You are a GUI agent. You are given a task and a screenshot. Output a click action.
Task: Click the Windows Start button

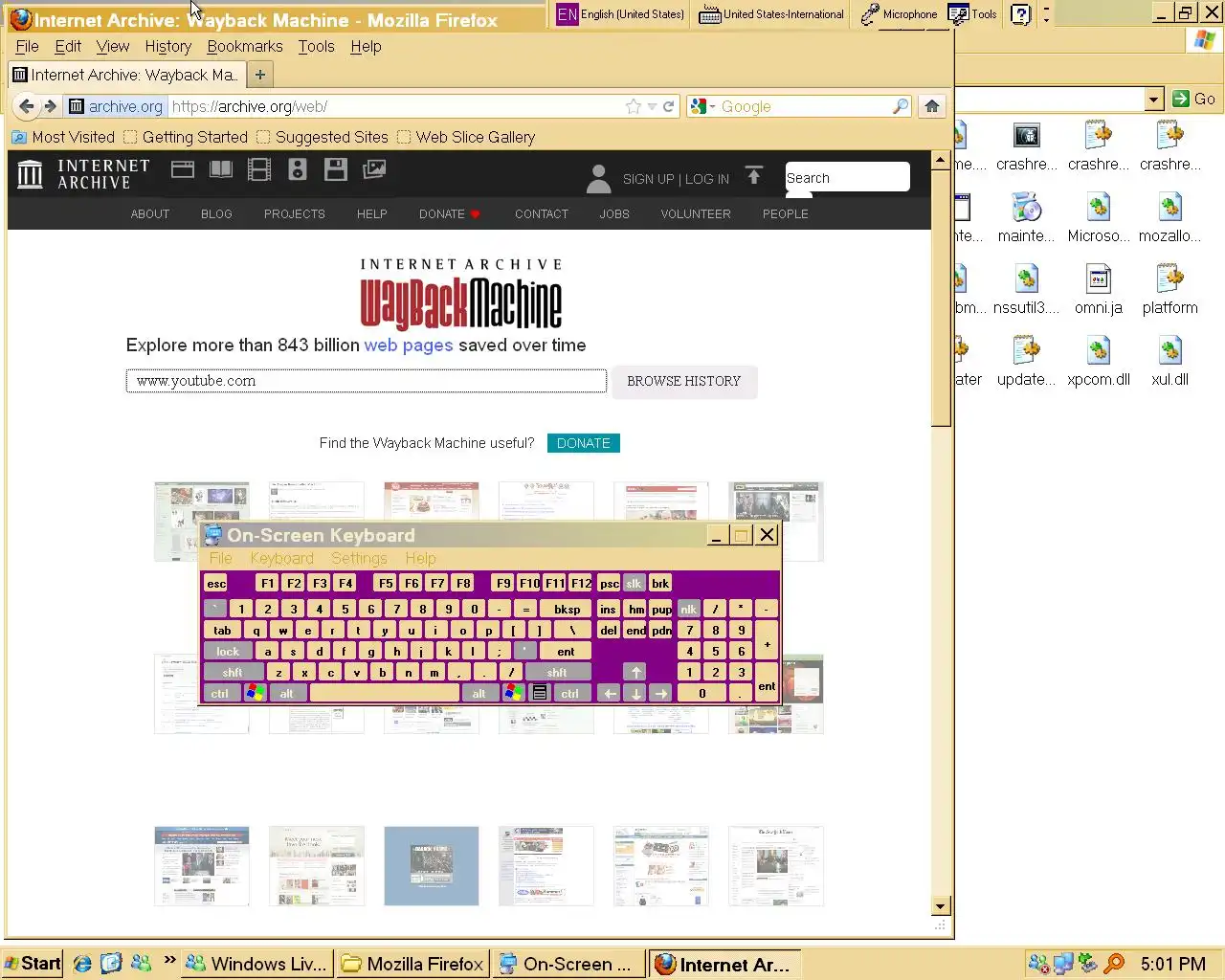[x=32, y=963]
